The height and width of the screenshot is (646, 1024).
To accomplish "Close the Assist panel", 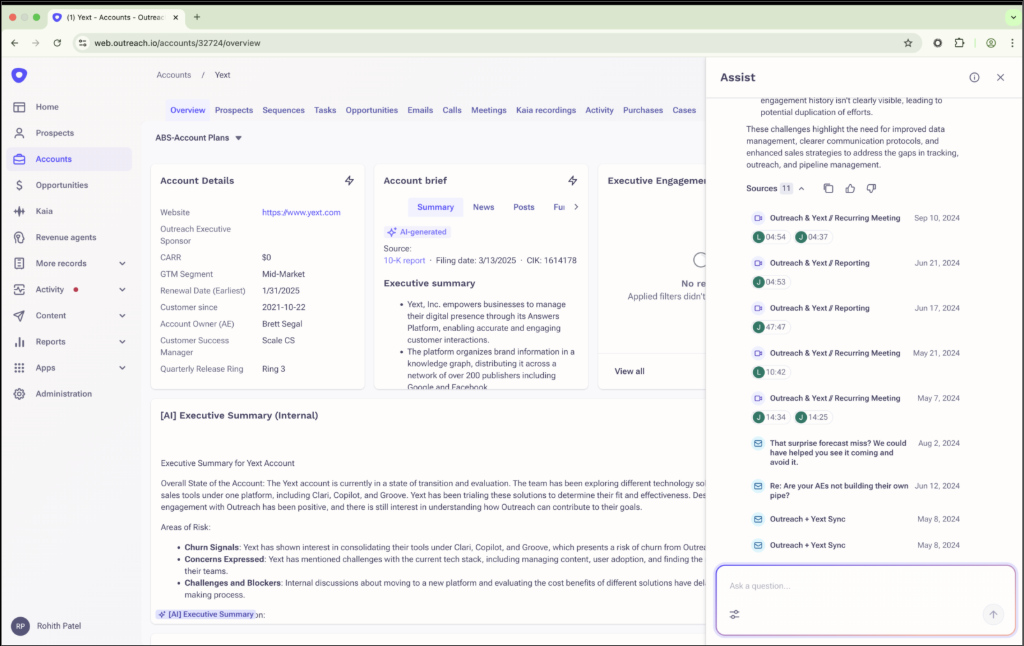I will (1000, 77).
